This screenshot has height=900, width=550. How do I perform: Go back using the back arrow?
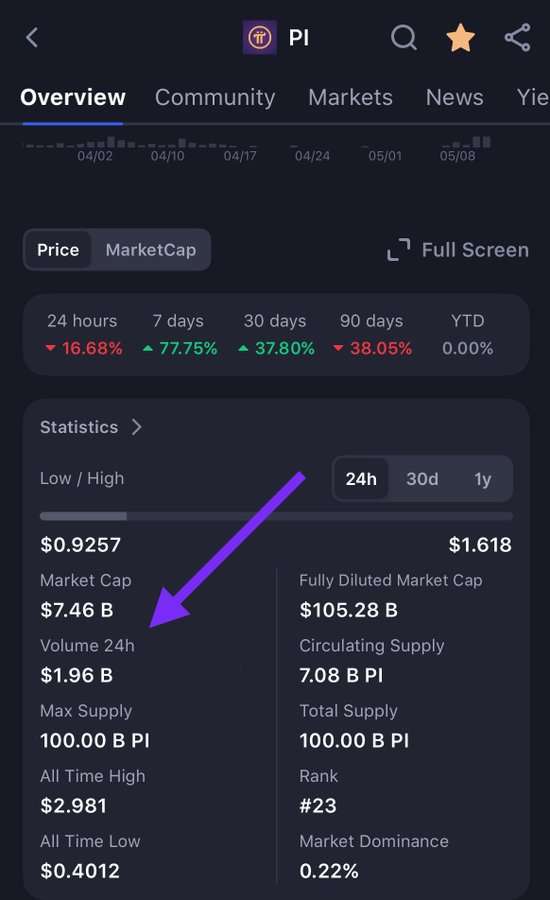(x=32, y=38)
